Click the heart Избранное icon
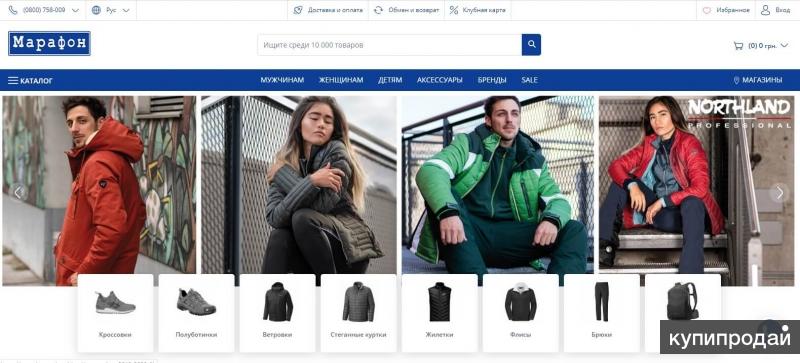The image size is (800, 363). 707,10
